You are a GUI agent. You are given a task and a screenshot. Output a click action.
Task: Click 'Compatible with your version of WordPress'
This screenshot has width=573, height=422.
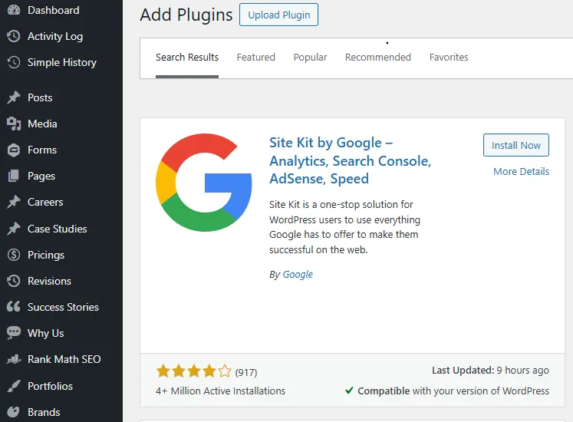pyautogui.click(x=453, y=391)
